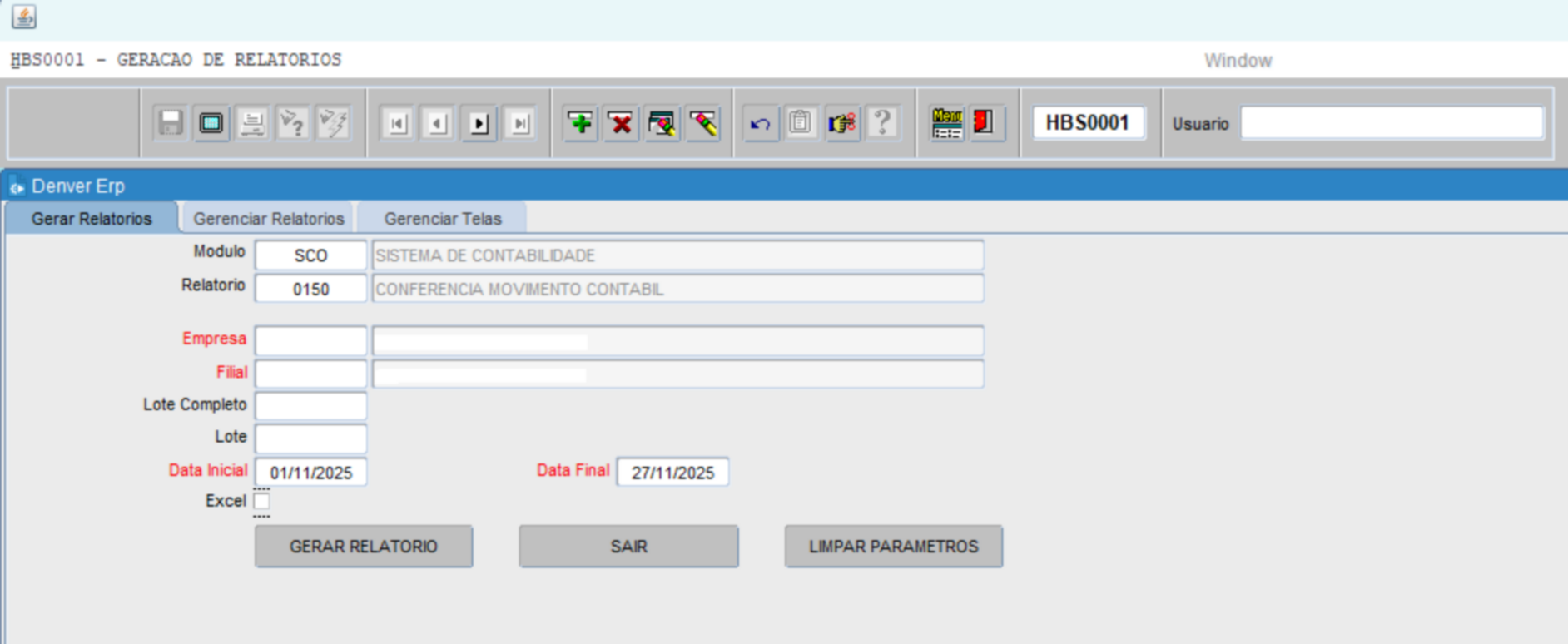Click the Empresa code input field
Viewport: 1568px width, 644px height.
coord(310,341)
